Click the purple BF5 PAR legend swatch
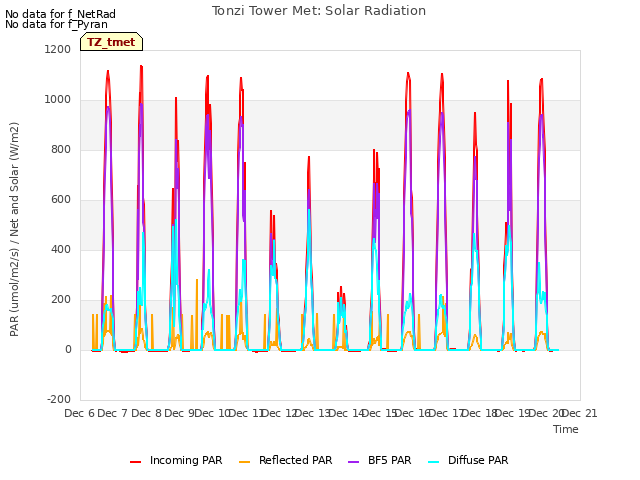The width and height of the screenshot is (640, 480). click(x=353, y=462)
